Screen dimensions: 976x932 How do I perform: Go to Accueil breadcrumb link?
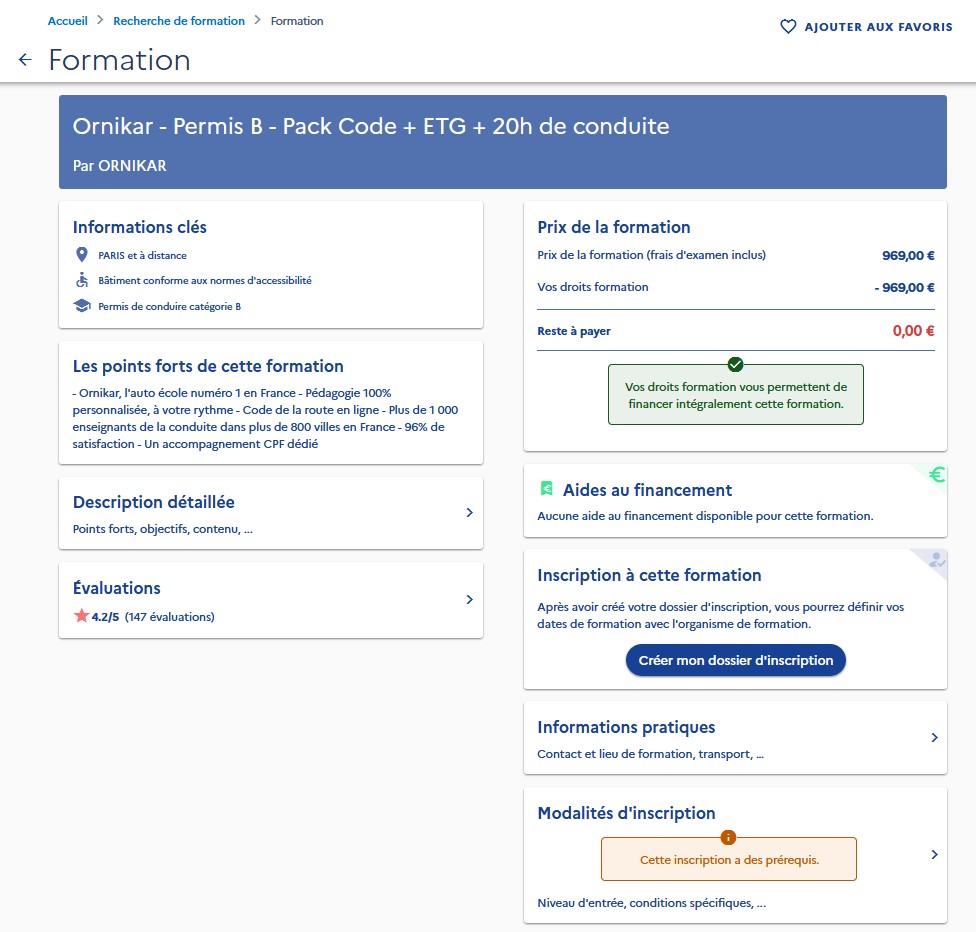(67, 21)
